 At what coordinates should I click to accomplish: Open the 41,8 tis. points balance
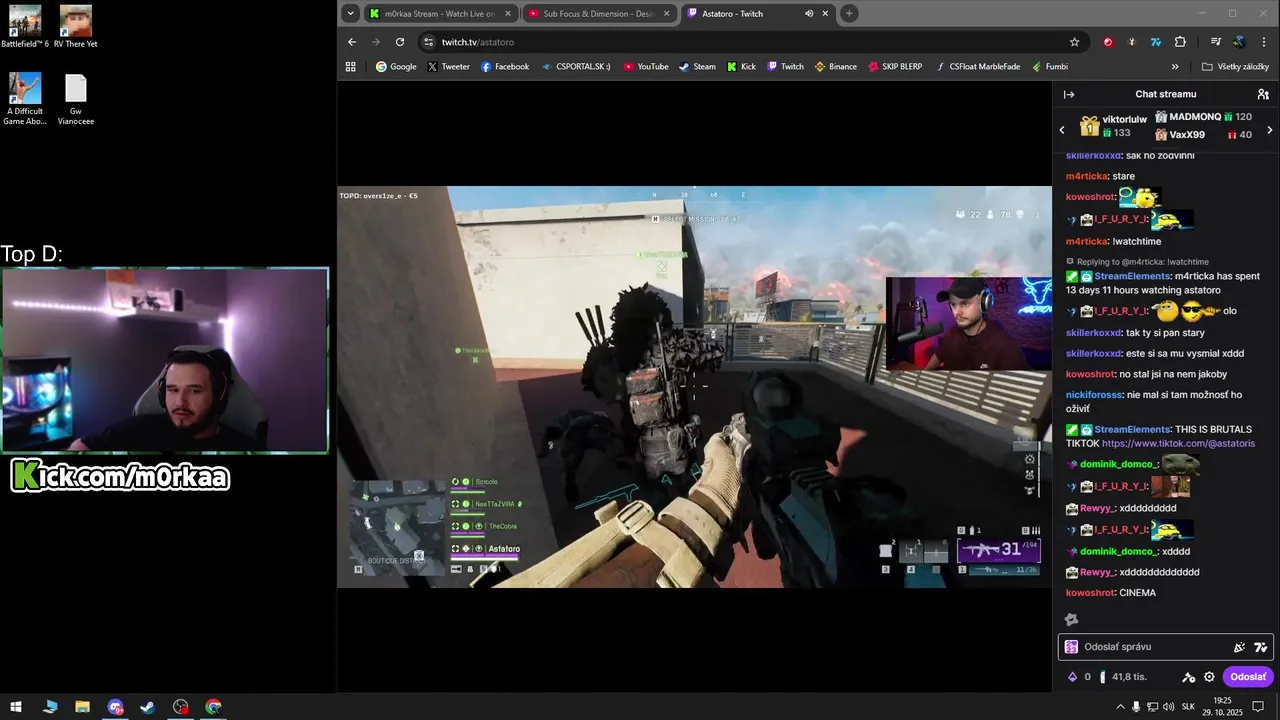click(x=1123, y=677)
